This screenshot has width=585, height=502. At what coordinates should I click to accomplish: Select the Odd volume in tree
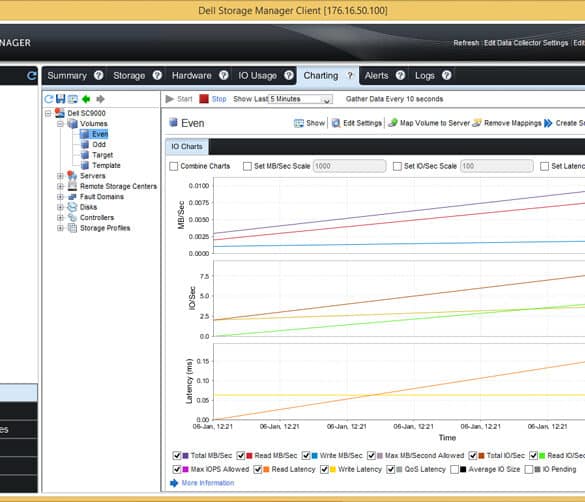(99, 144)
